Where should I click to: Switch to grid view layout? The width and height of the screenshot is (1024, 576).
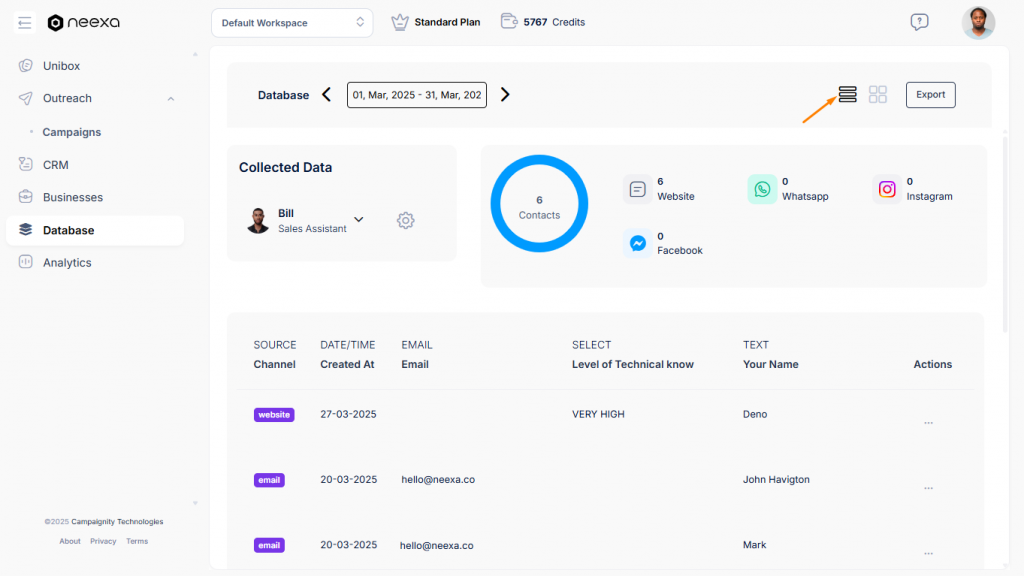878,94
